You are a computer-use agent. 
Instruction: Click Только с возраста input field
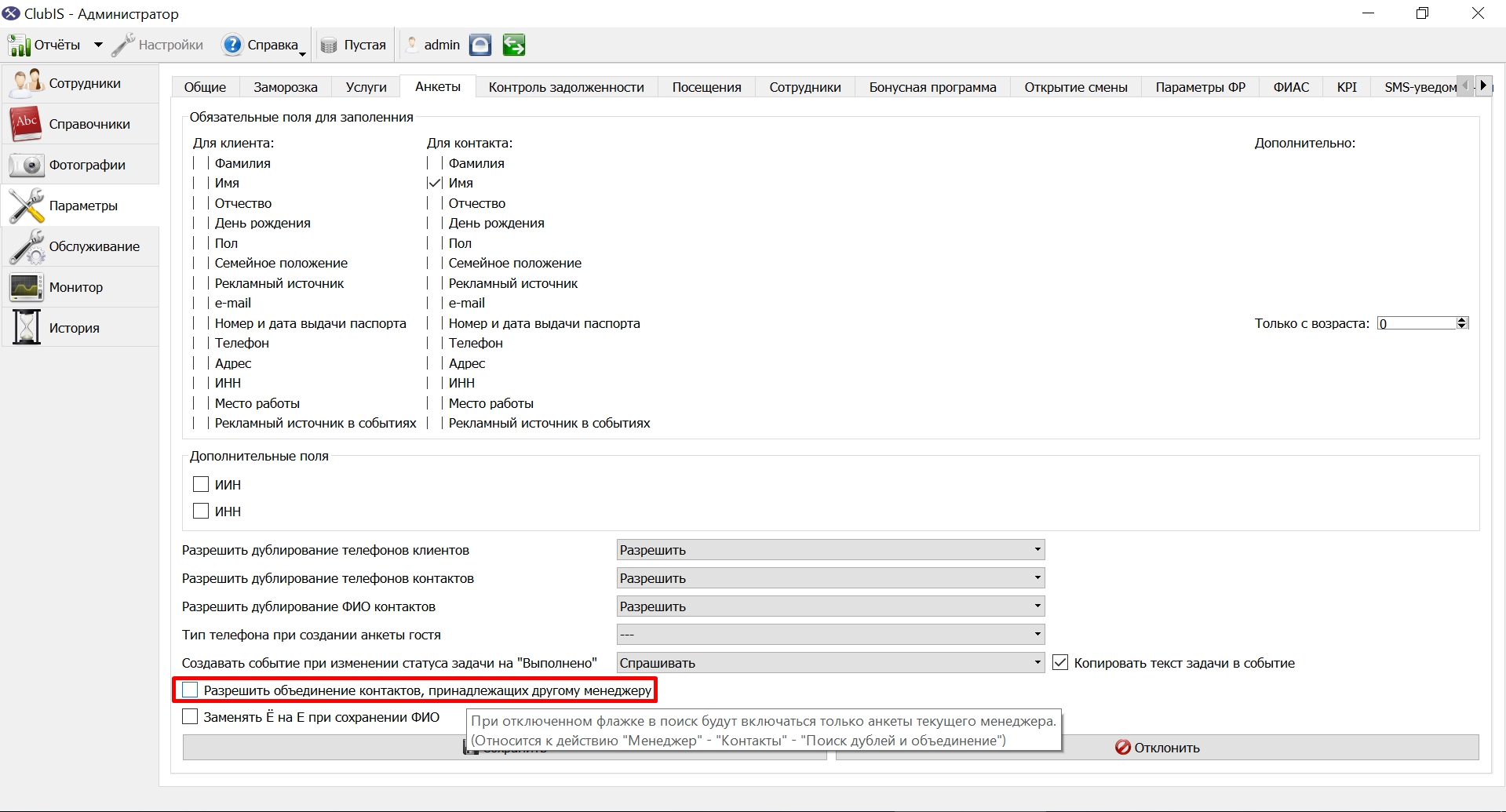tap(1417, 323)
